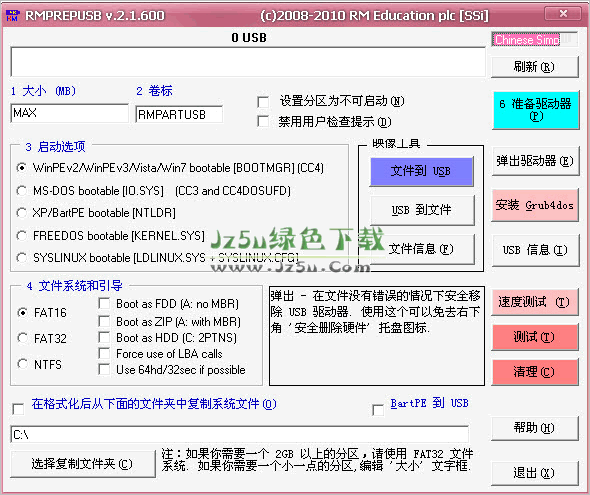Click the 大小 (MB) MAX input field
This screenshot has height=495, width=590.
tap(70, 113)
